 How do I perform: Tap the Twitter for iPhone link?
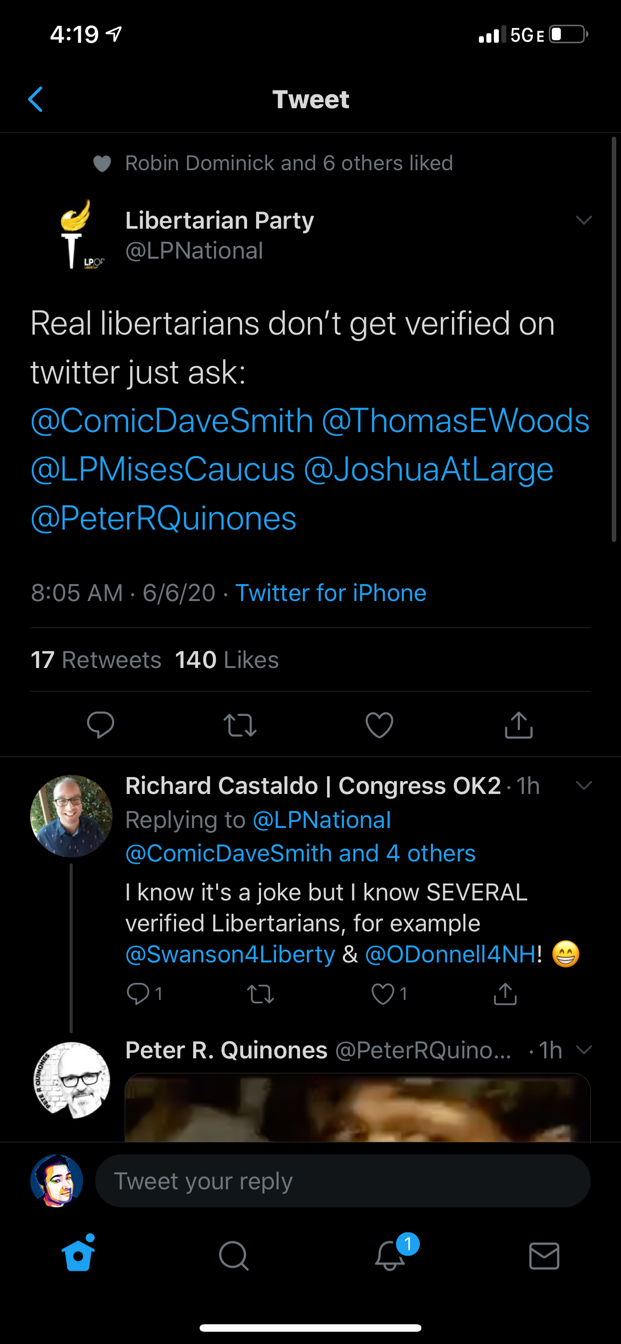click(x=331, y=593)
